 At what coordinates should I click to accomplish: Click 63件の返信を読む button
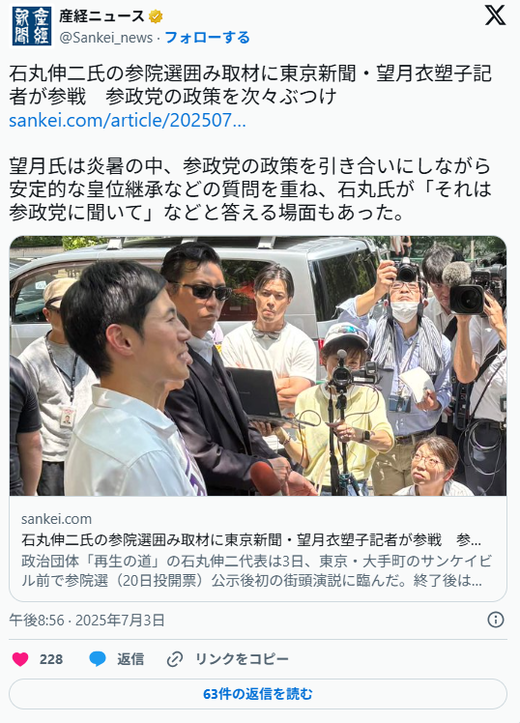click(x=258, y=693)
